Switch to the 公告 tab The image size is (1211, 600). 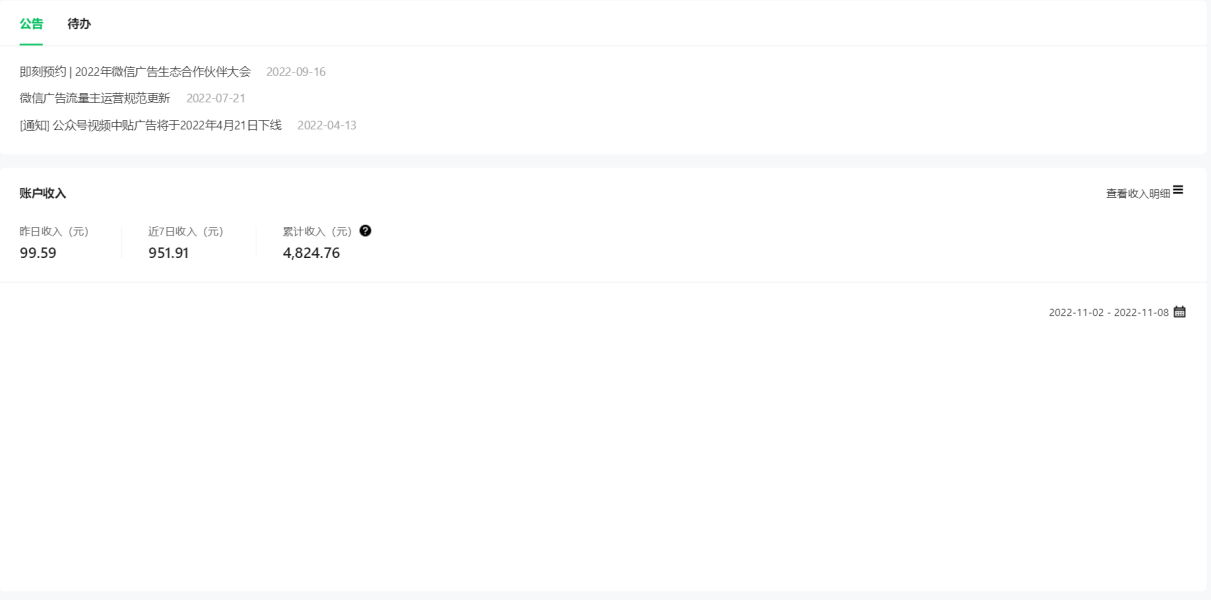31,23
